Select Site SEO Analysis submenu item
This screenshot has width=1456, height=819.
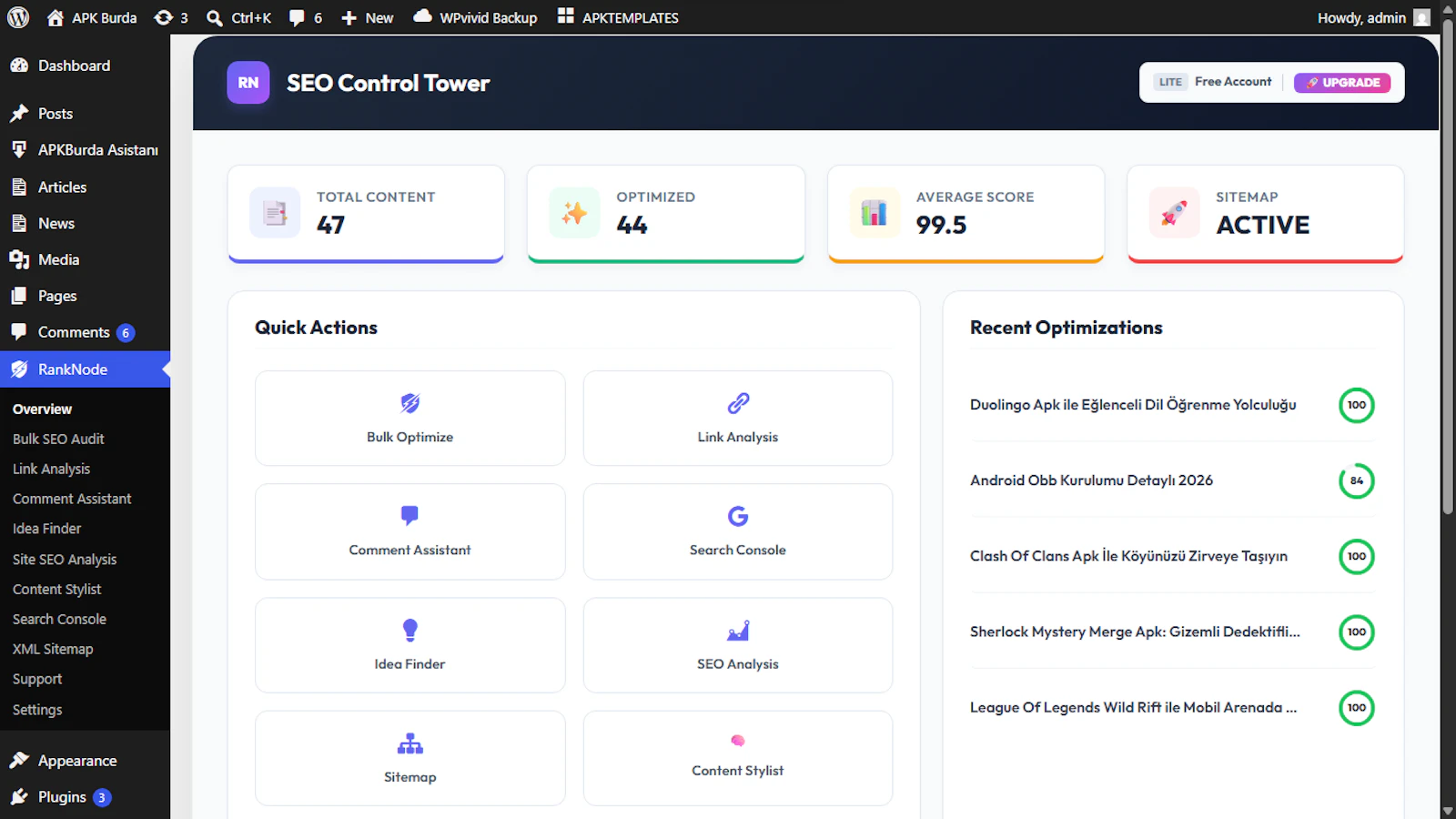tap(65, 559)
